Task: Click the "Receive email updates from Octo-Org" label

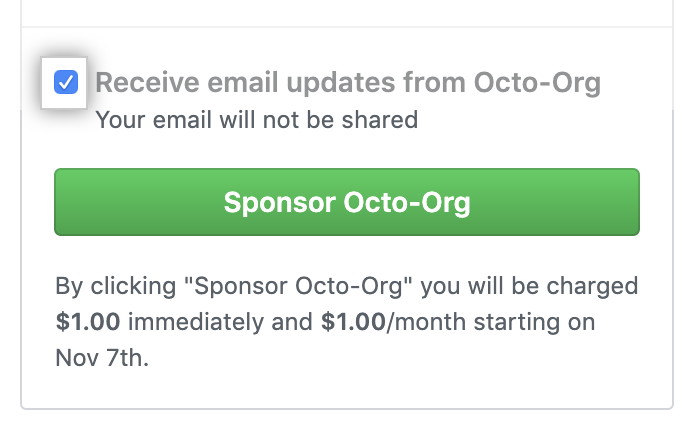Action: 347,83
